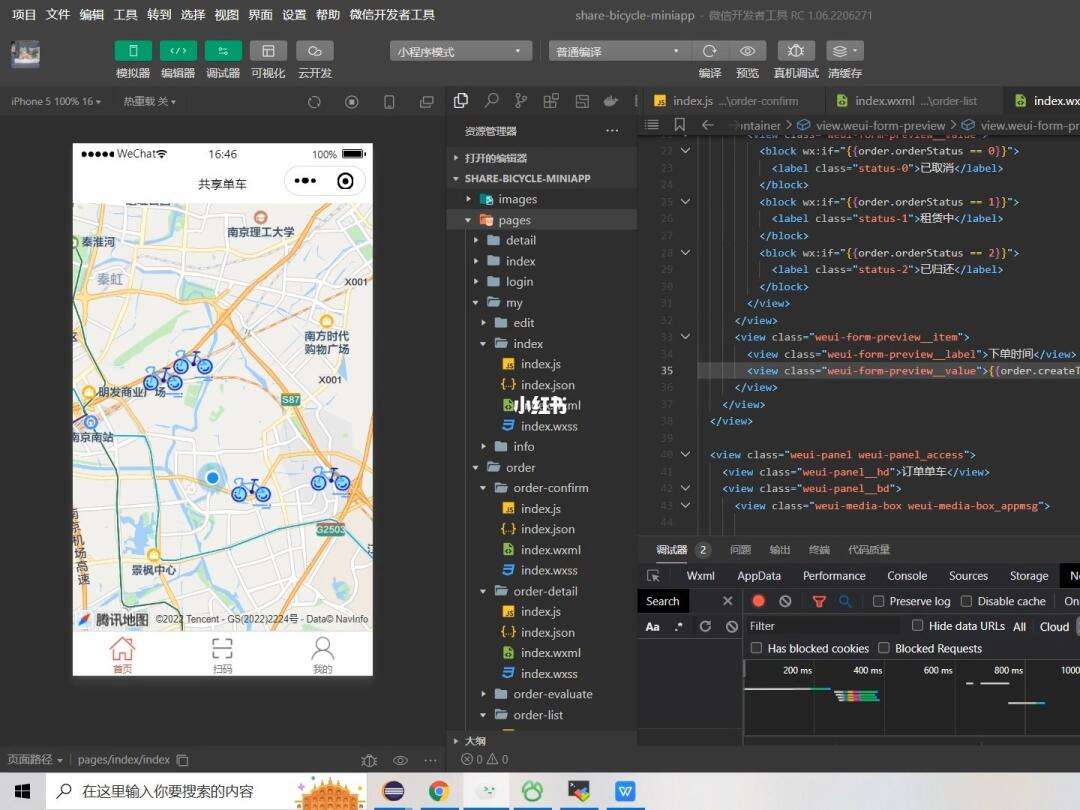Click the compile (编译) refresh icon

coord(709,51)
